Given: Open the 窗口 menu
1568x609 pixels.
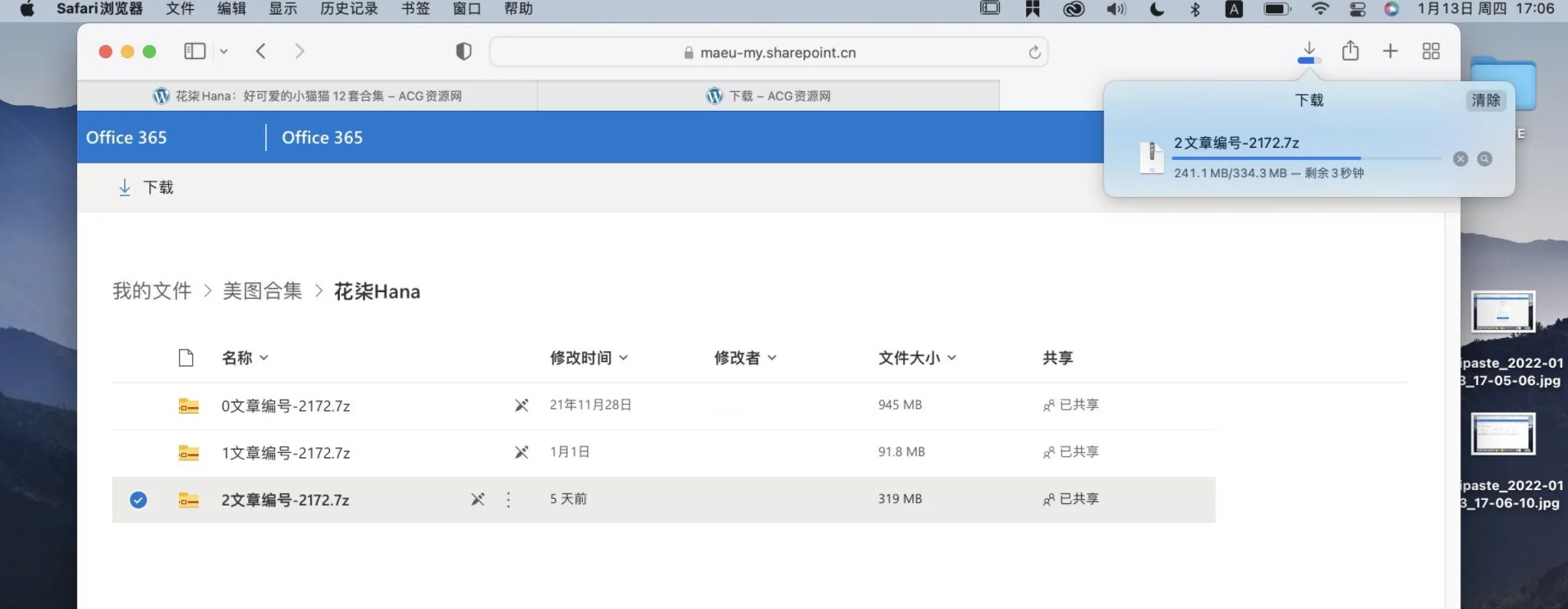Looking at the screenshot, I should click(467, 9).
